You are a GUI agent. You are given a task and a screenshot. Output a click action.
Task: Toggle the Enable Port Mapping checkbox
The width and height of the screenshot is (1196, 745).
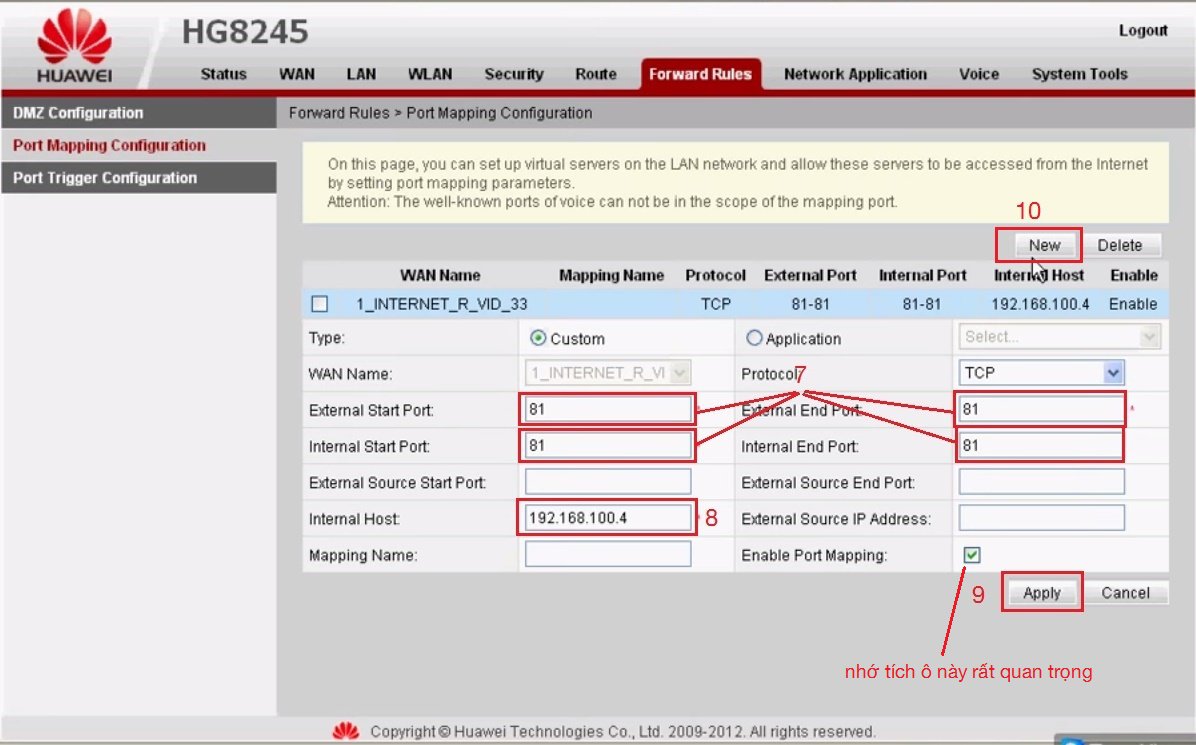click(971, 554)
